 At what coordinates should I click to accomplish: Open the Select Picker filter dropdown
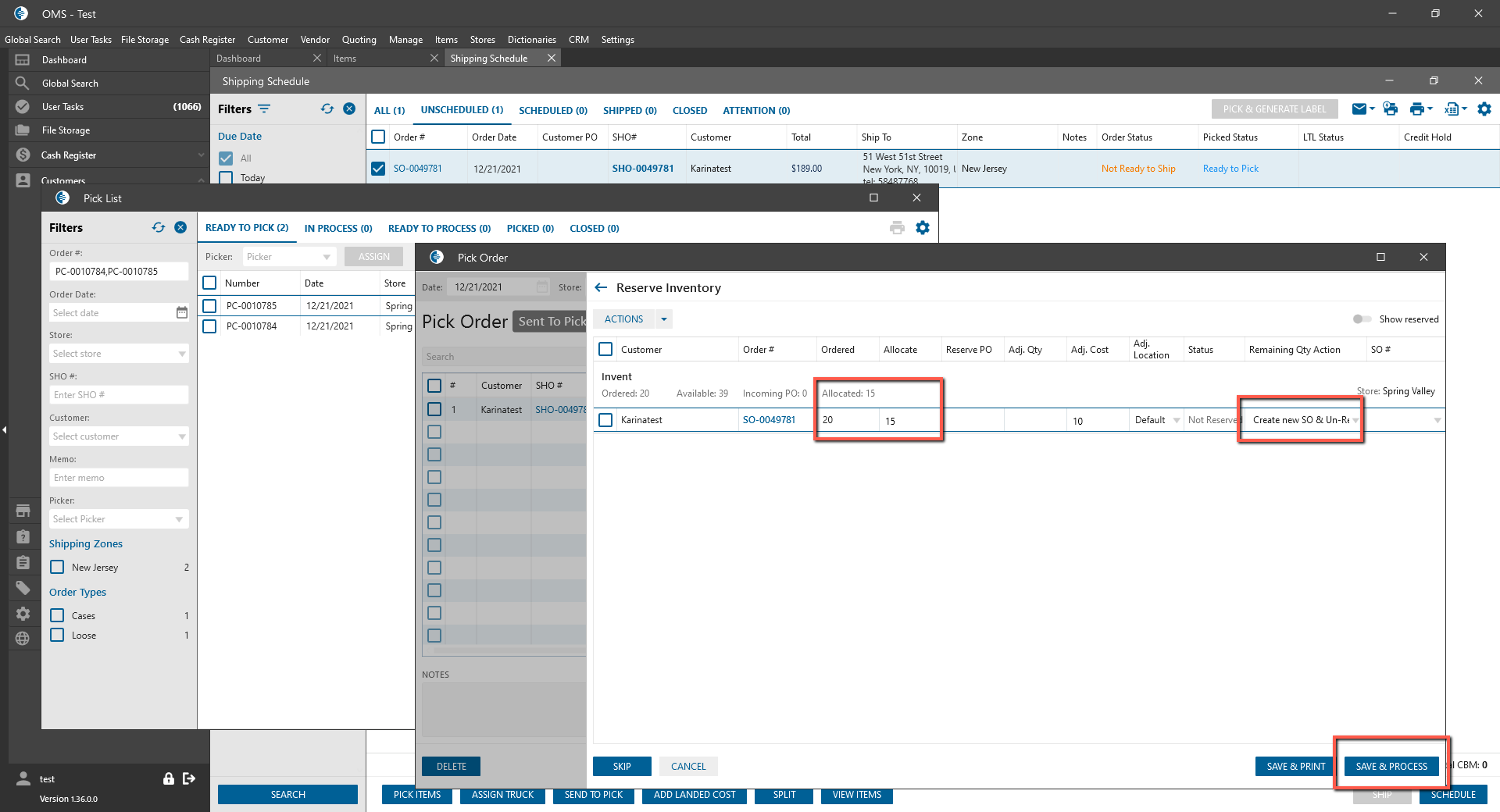(x=119, y=519)
